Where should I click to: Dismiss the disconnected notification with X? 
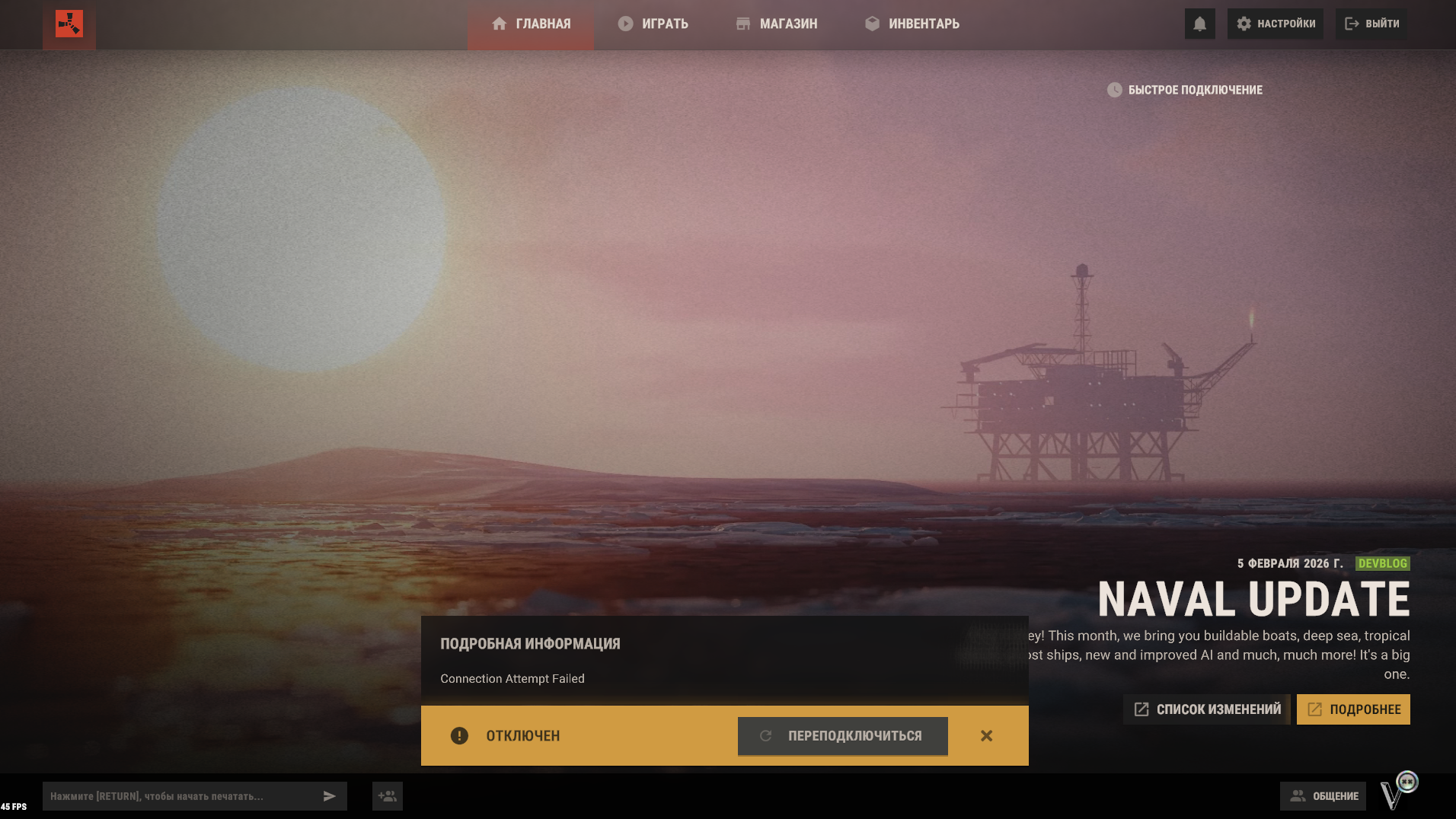[986, 736]
